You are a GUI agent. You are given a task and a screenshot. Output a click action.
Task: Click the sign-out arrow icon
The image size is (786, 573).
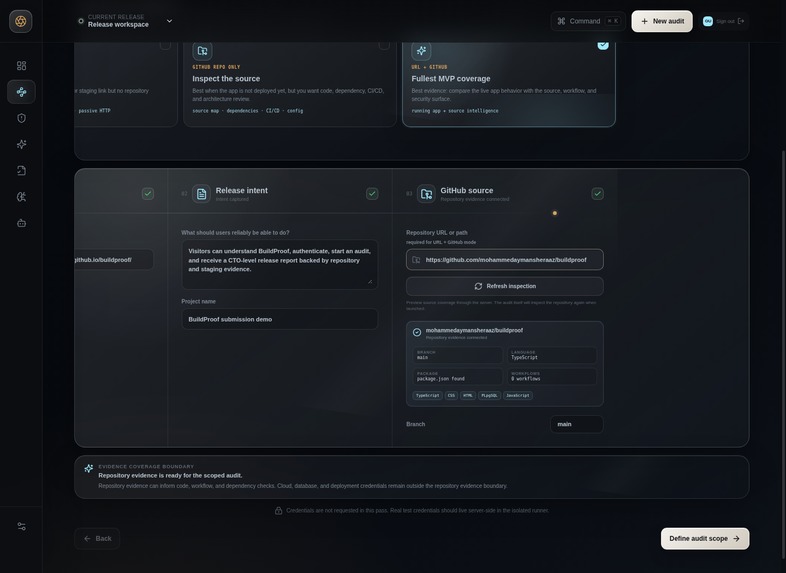[741, 21]
